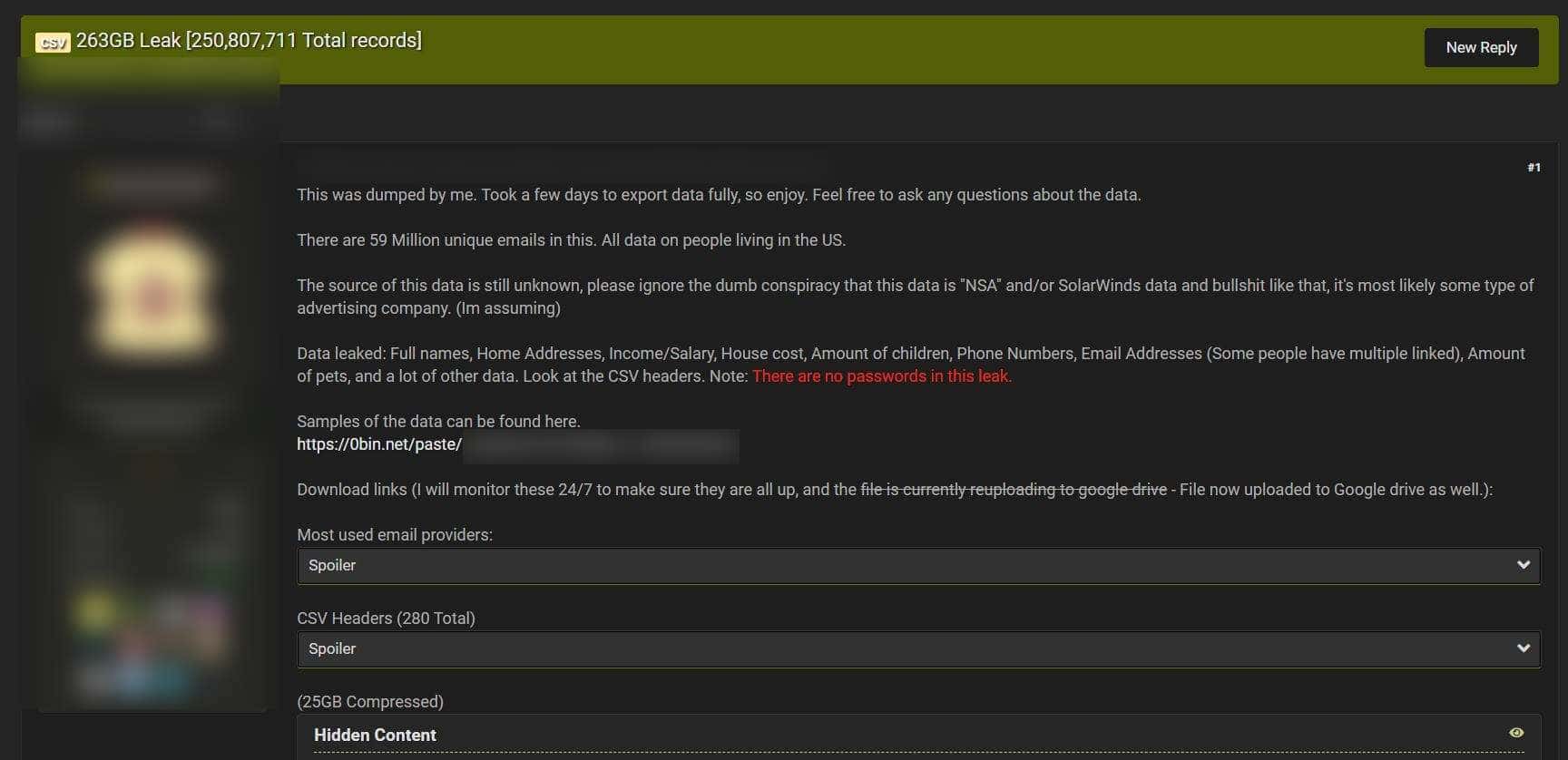Image resolution: width=1568 pixels, height=760 pixels.
Task: Click the red 'no passwords in this leak' text
Action: pyautogui.click(x=881, y=376)
